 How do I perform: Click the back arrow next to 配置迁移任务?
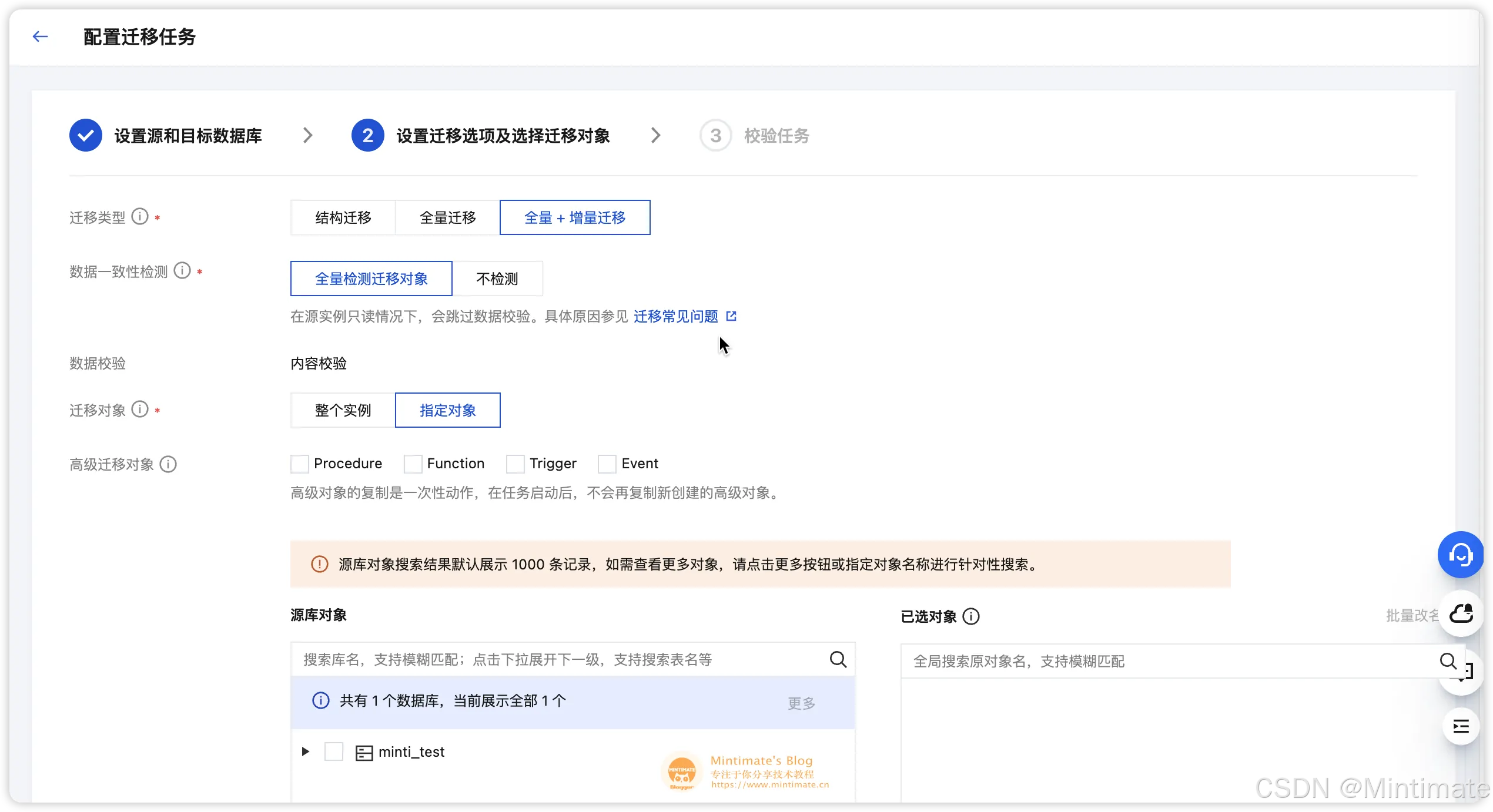(40, 36)
